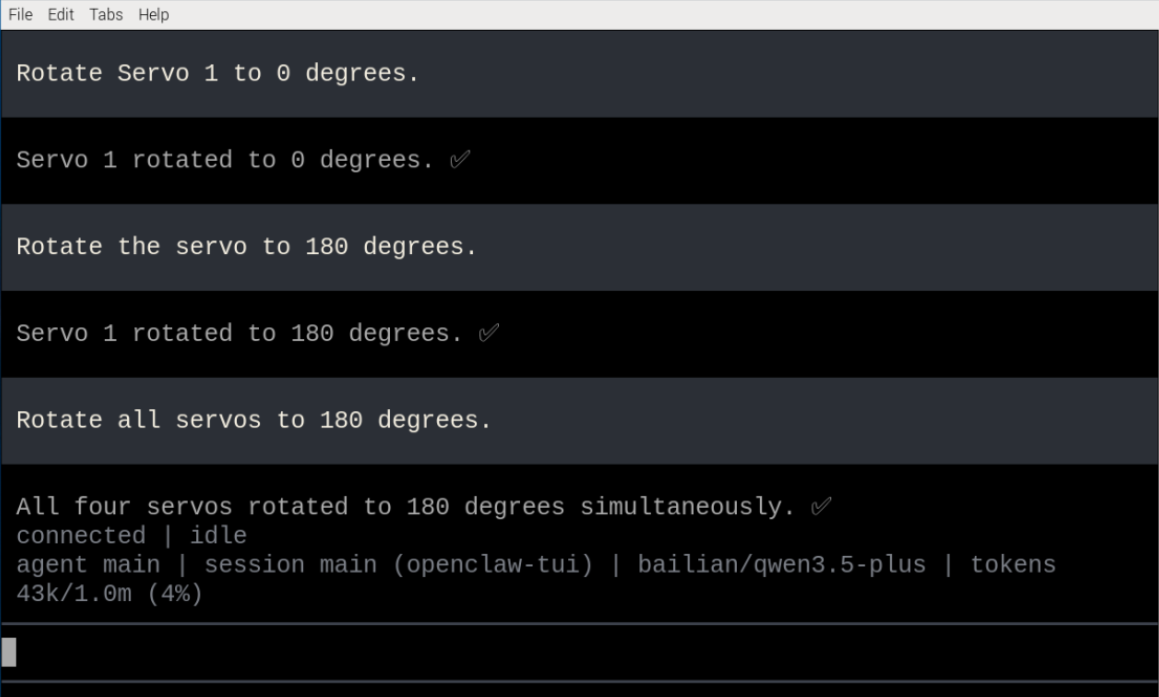Click the message 'Rotate all servos to 180 degrees.'

[x=254, y=420]
